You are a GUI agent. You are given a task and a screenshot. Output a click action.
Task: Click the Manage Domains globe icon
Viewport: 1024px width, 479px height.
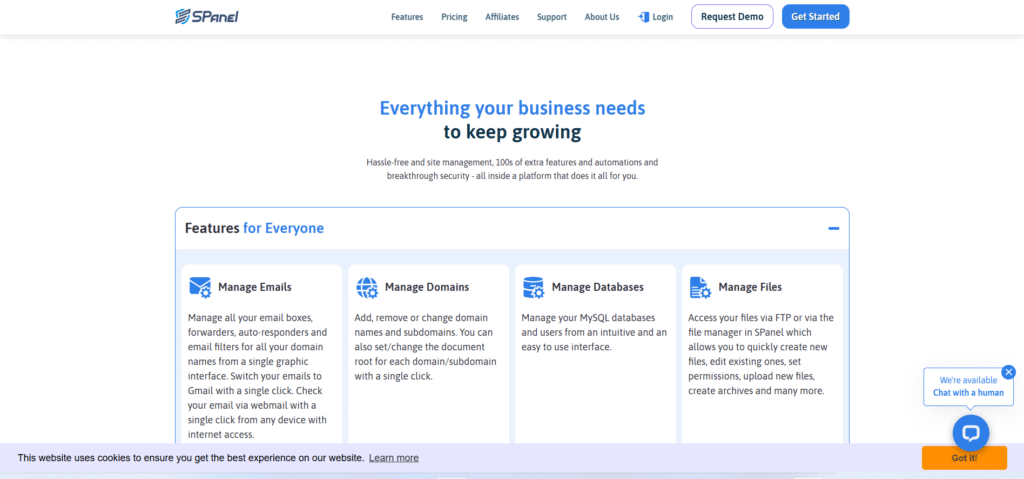[367, 287]
